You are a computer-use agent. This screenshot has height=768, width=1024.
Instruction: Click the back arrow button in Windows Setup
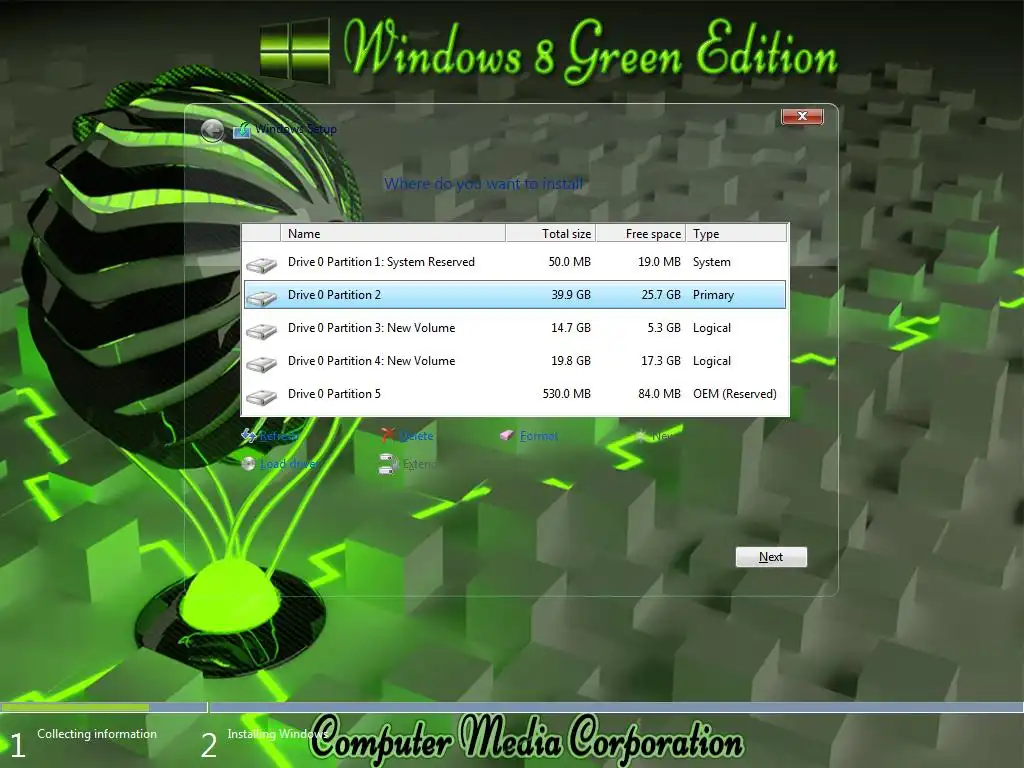[212, 131]
